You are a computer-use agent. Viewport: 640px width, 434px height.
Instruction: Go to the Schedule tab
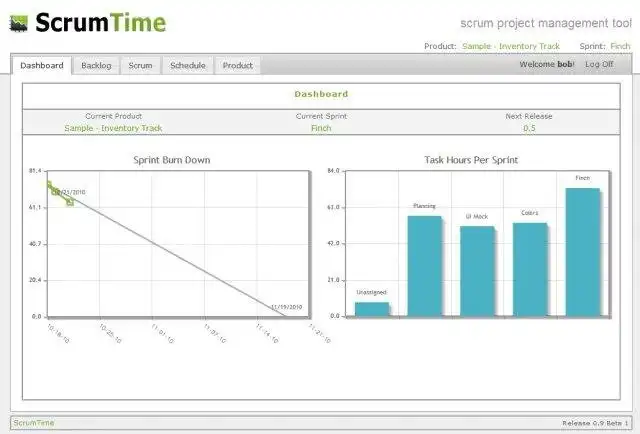click(188, 65)
